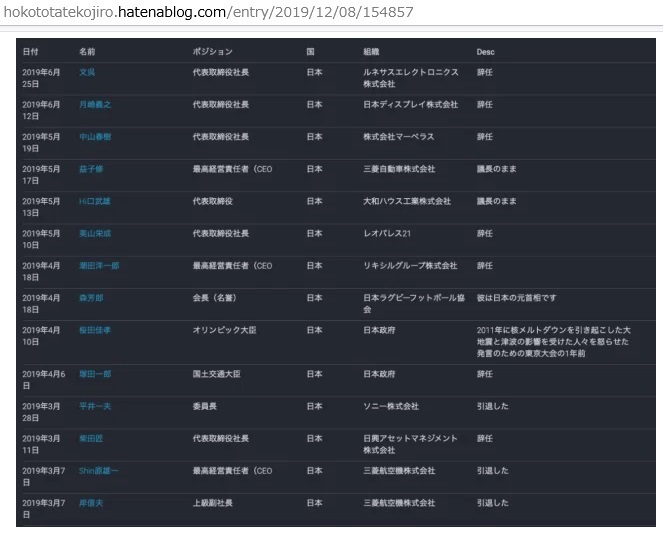Image resolution: width=663 pixels, height=534 pixels.
Task: Click position 会長（名誉）
Action: pos(214,298)
